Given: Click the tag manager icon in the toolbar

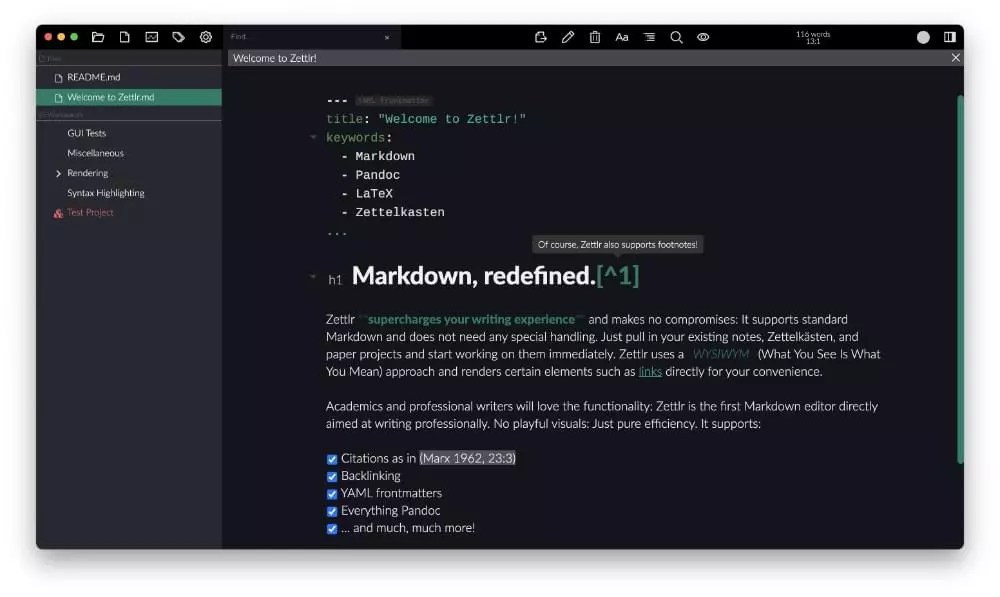Looking at the screenshot, I should tap(179, 37).
